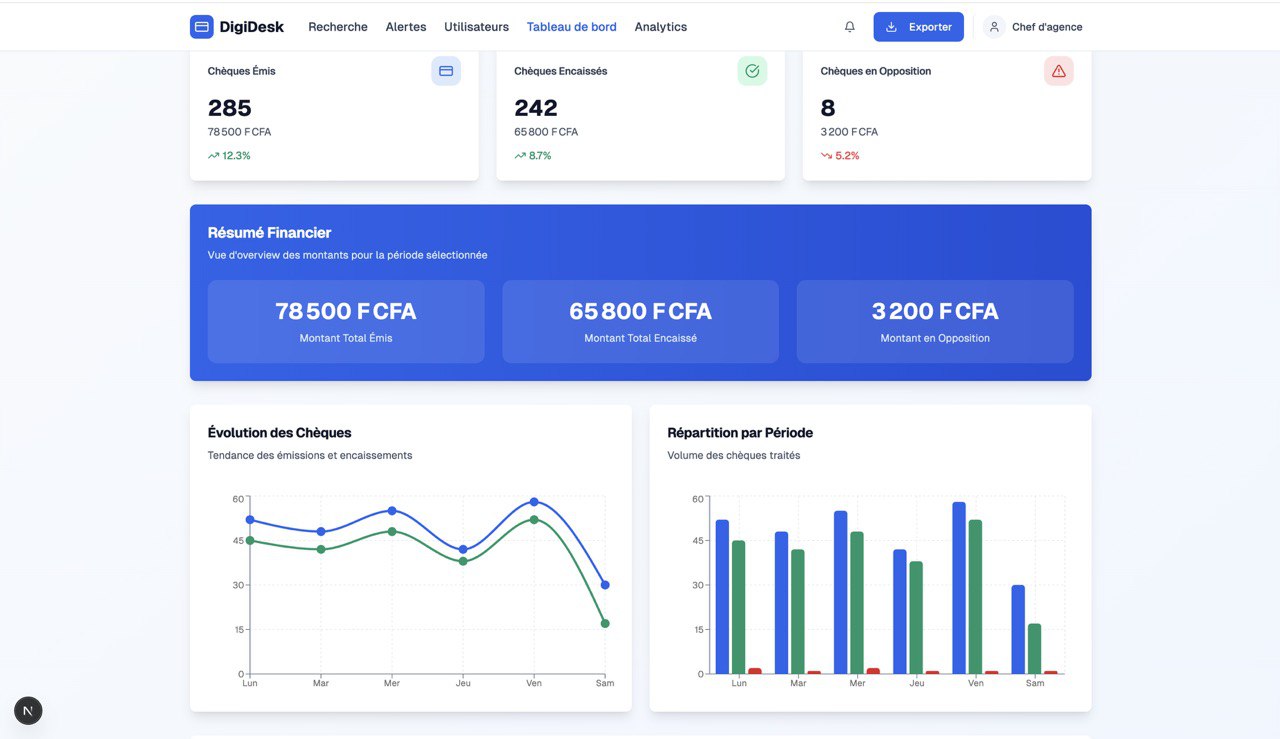The image size is (1280, 739).
Task: Click the green 12.3% trend arrow
Action: pos(213,156)
